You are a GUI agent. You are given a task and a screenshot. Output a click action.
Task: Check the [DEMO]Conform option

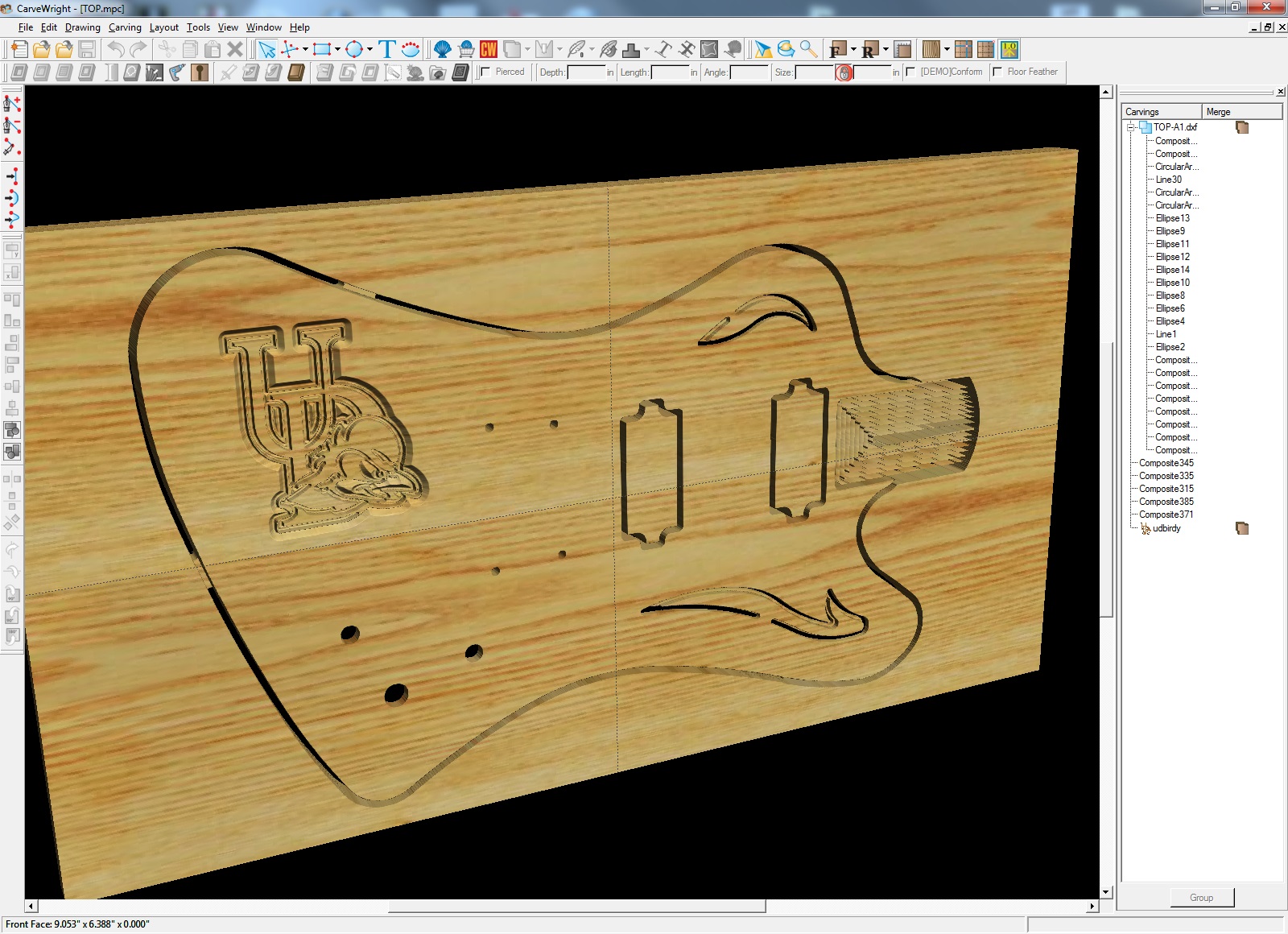[910, 72]
